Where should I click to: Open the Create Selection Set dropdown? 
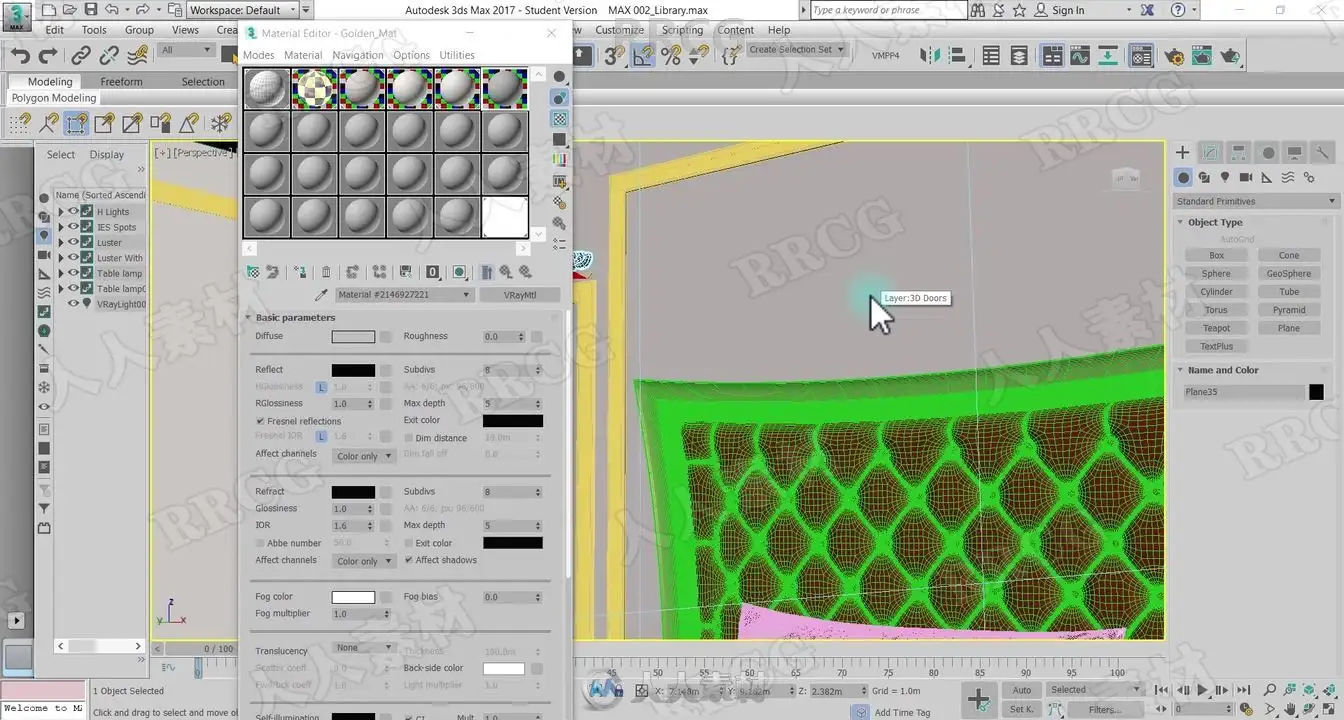(796, 49)
